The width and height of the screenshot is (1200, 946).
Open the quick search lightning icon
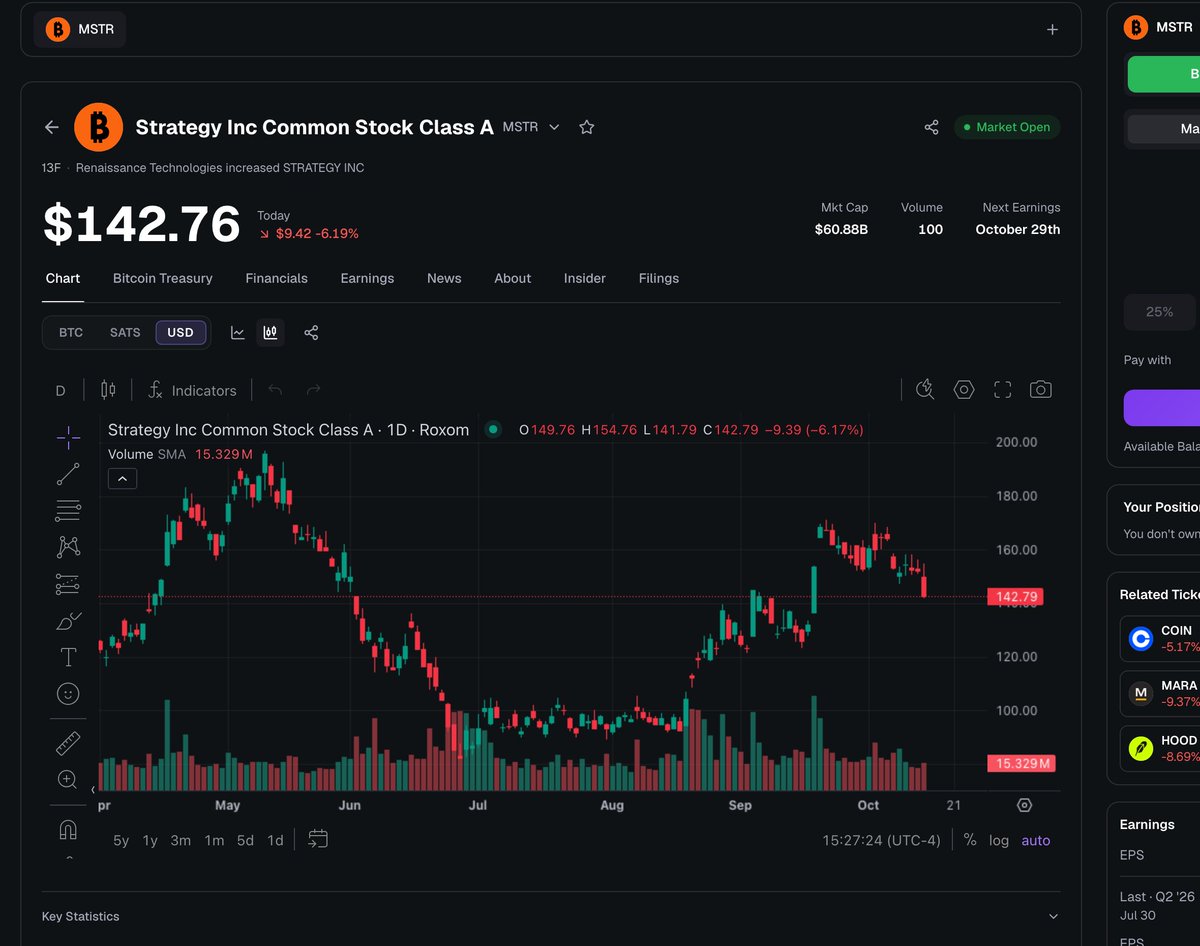[x=925, y=390]
